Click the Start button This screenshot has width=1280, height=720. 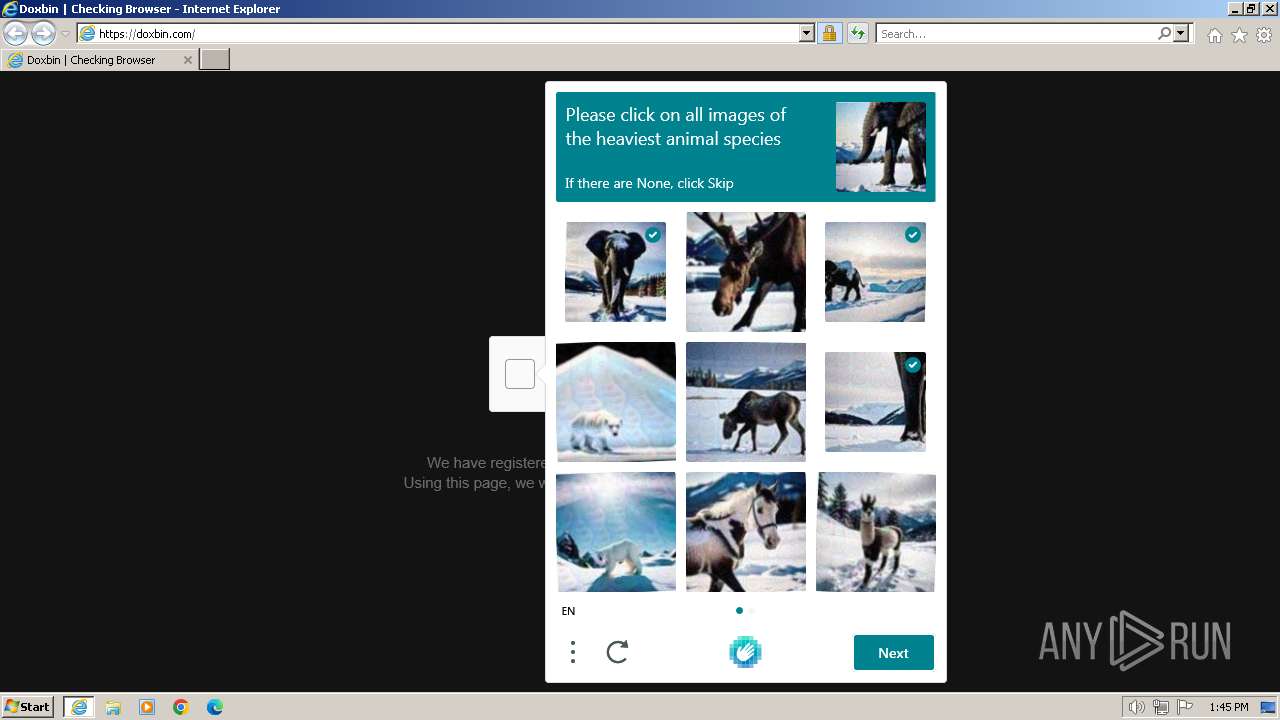tap(28, 707)
